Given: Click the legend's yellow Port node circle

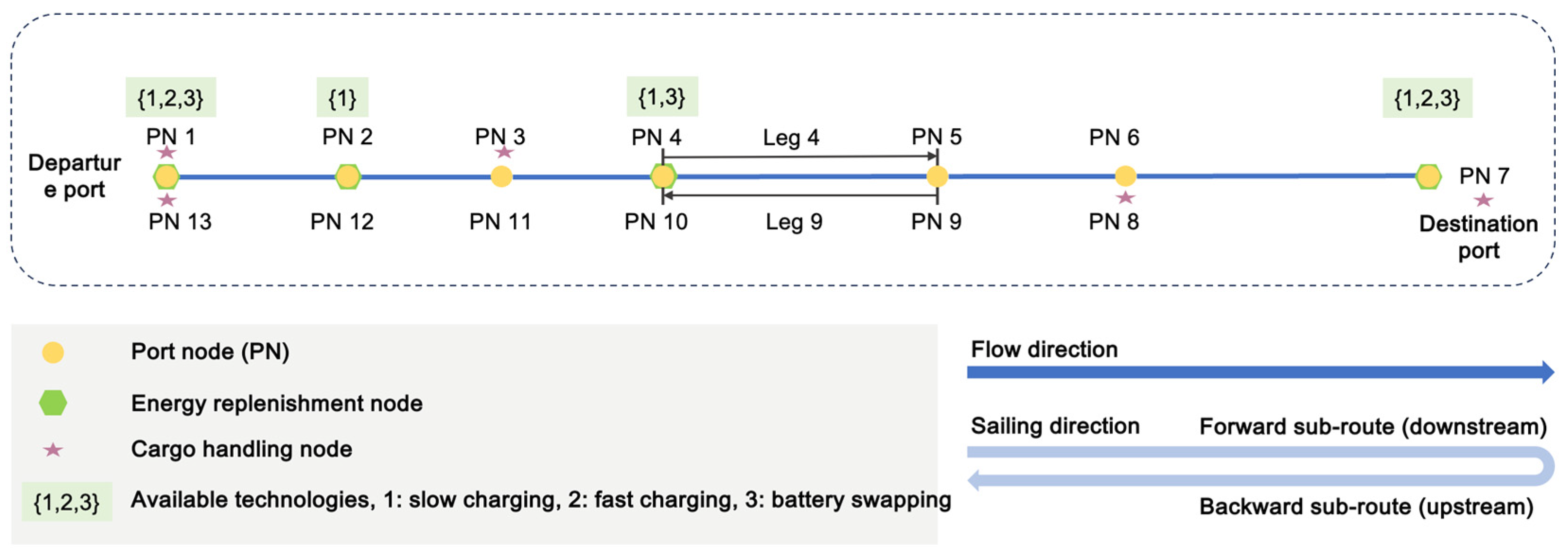Looking at the screenshot, I should point(53,352).
